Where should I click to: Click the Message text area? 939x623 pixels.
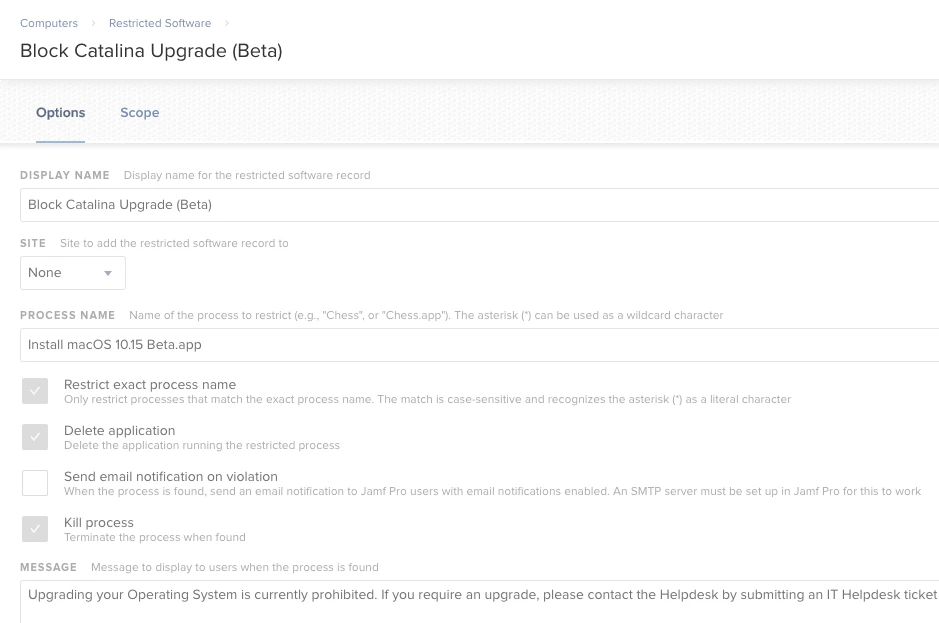coord(479,601)
